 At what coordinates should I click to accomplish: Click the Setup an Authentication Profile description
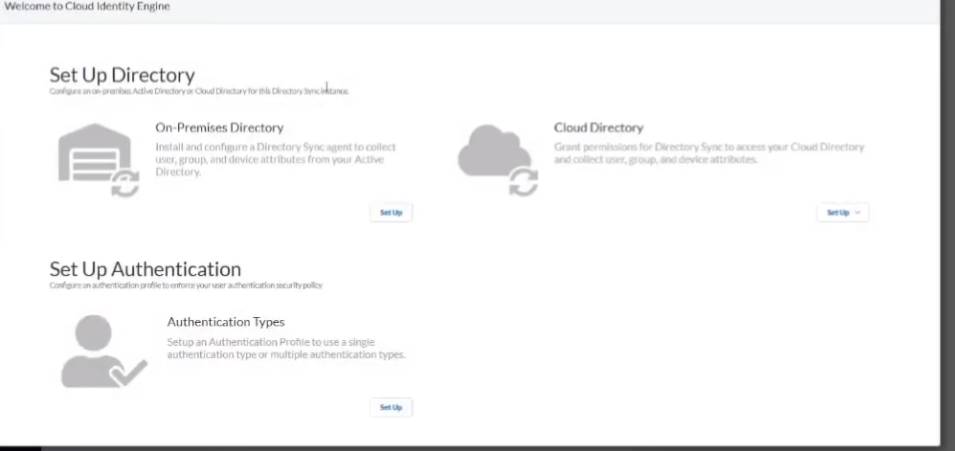click(x=286, y=348)
